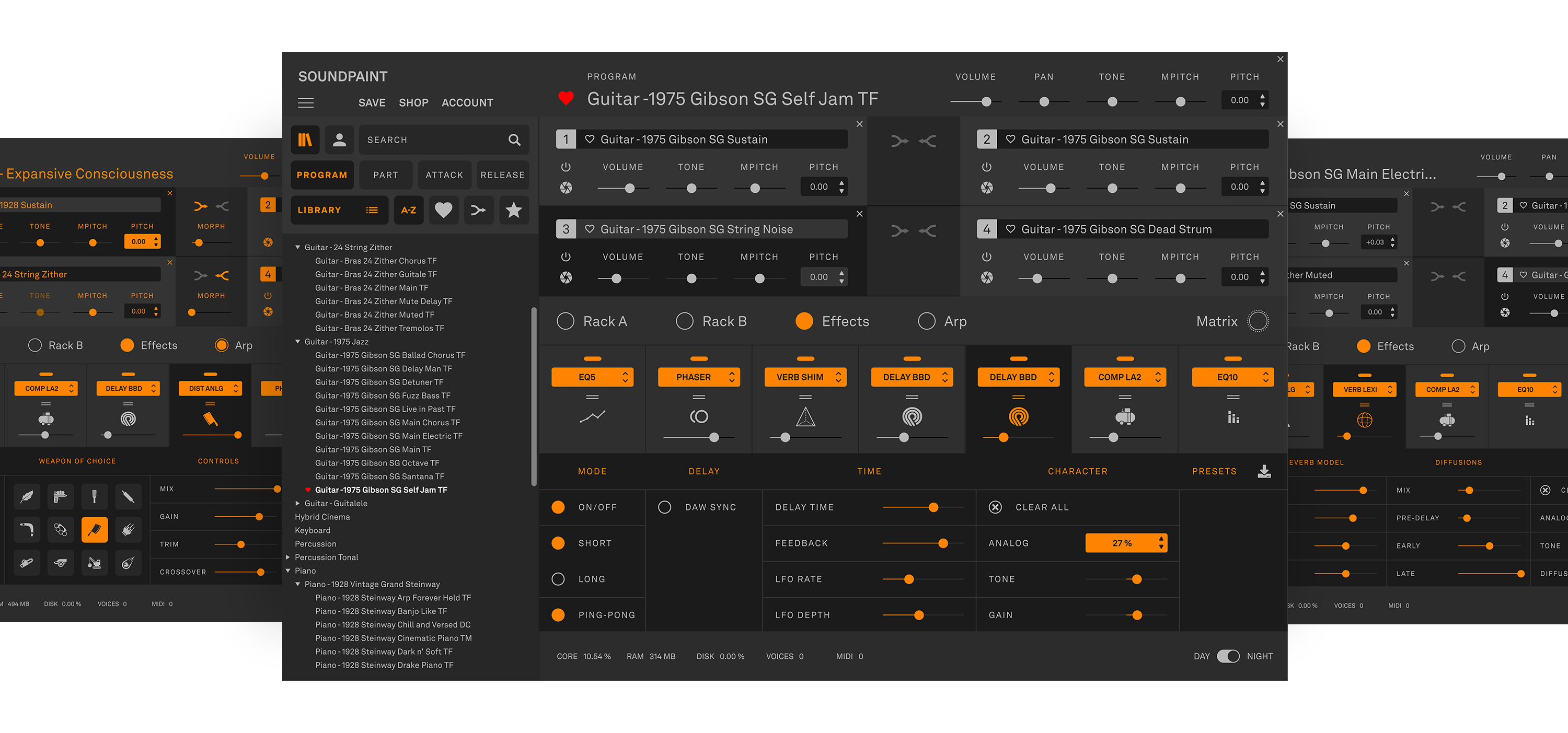The height and width of the screenshot is (733, 1568).
Task: Toggle delay ON/OFF mode
Action: tap(558, 507)
